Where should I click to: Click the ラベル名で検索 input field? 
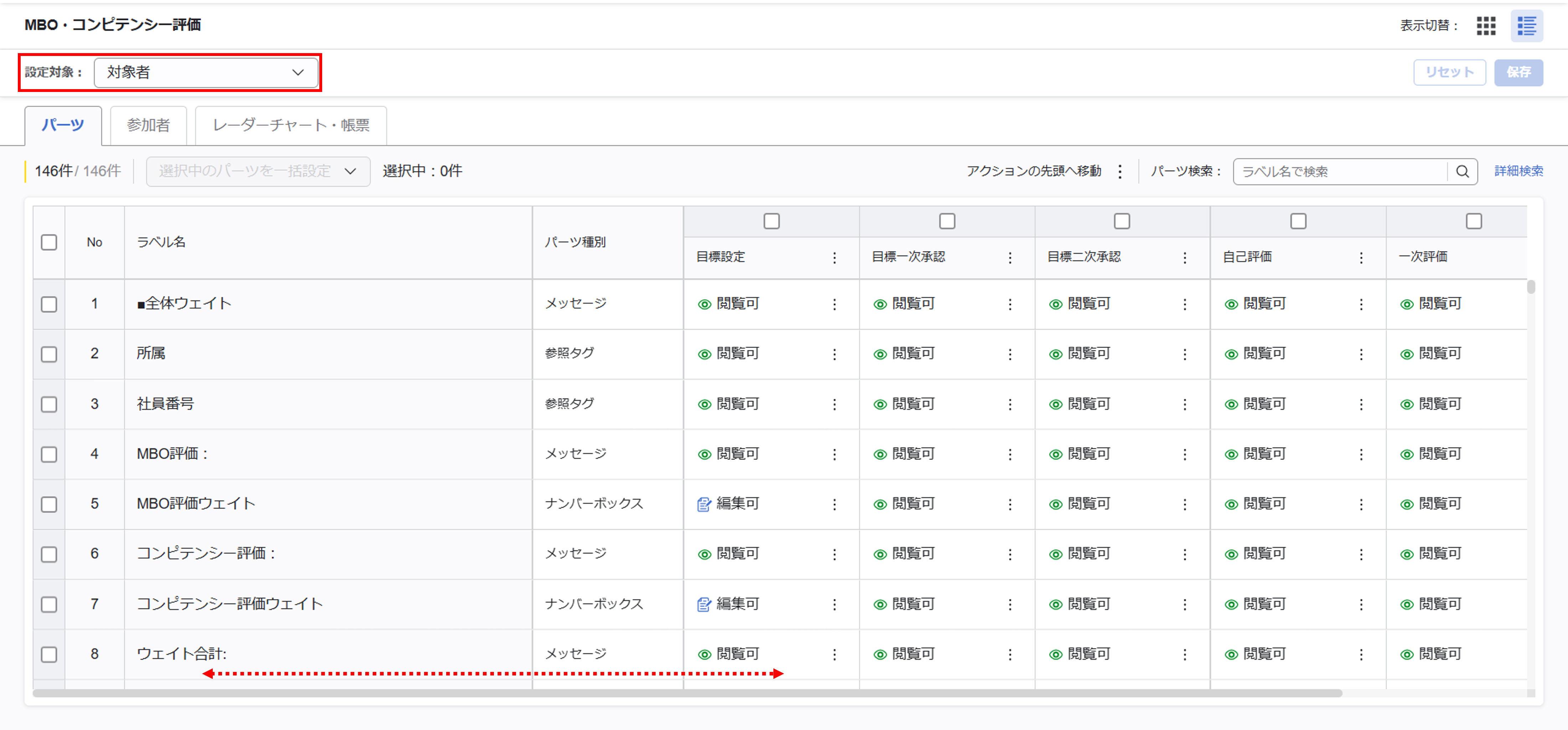[1339, 172]
